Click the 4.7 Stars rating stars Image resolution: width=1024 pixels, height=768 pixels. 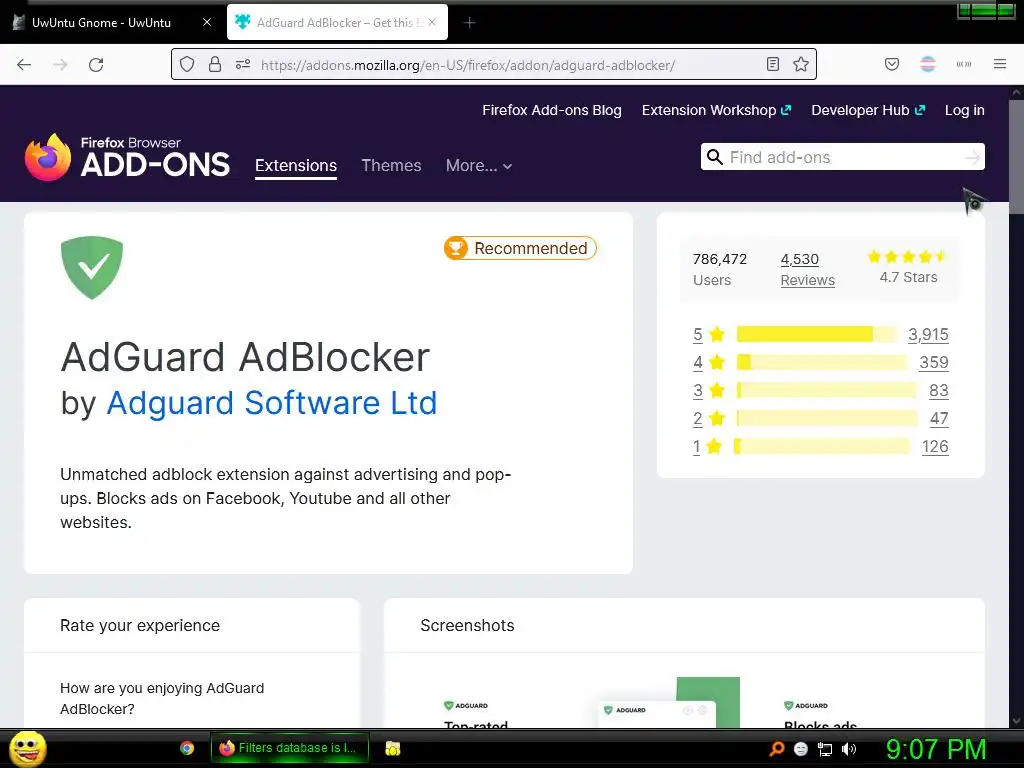906,257
